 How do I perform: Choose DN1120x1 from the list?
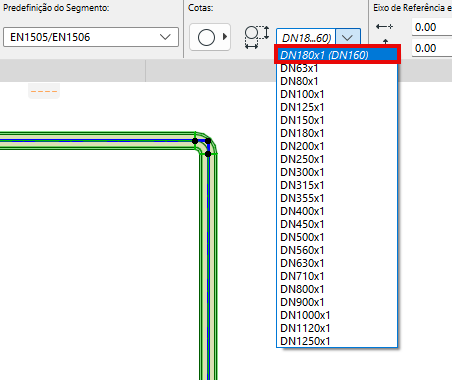pos(337,328)
